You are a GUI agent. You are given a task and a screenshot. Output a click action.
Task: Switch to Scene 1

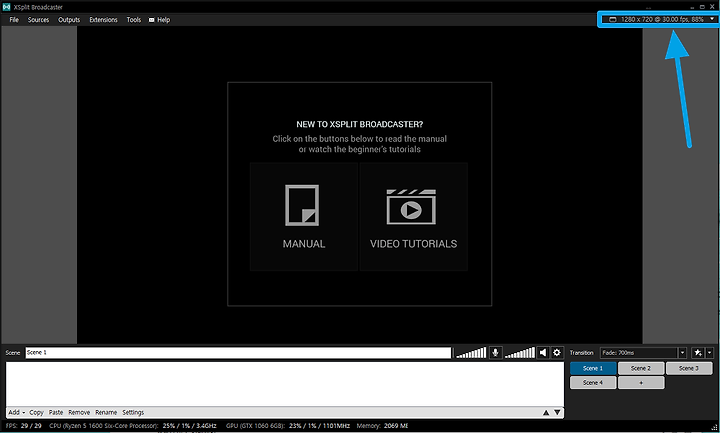tap(593, 368)
